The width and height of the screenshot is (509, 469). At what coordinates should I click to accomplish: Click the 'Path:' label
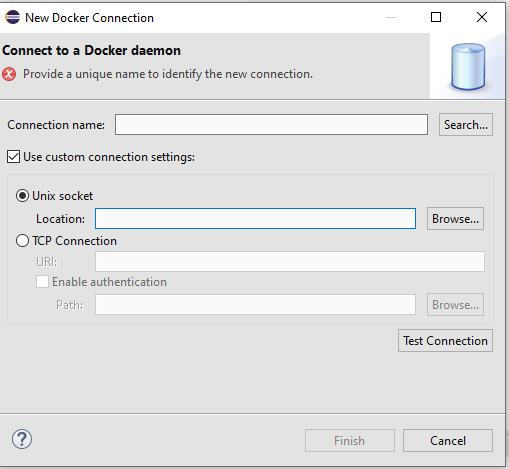(x=69, y=305)
